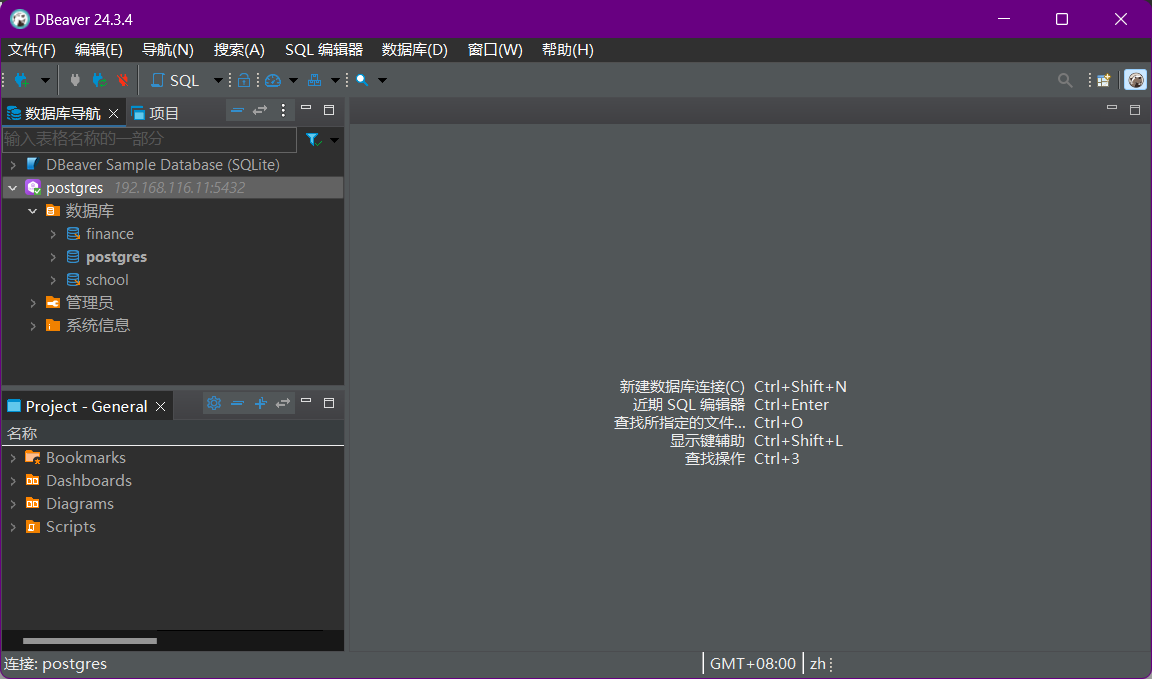
Task: Click the table name filter input field
Action: click(149, 139)
